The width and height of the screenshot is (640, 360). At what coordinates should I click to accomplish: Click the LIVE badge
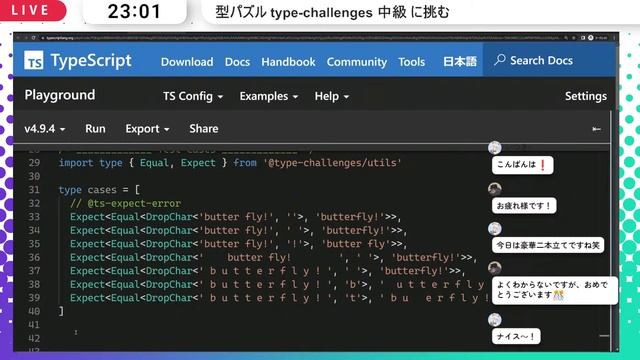tap(33, 10)
